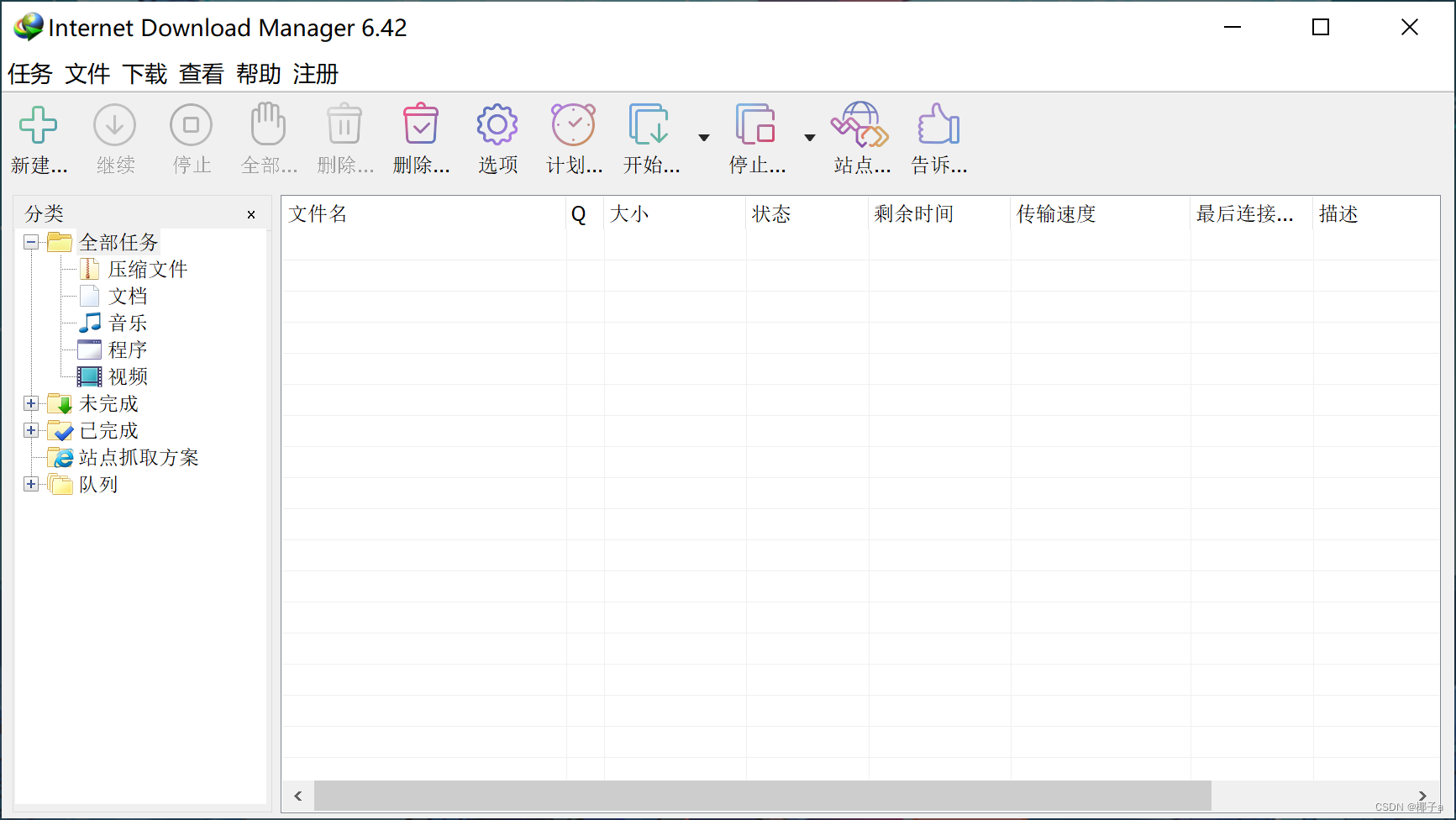Close the 分类 categories panel
This screenshot has width=1456, height=820.
click(251, 215)
